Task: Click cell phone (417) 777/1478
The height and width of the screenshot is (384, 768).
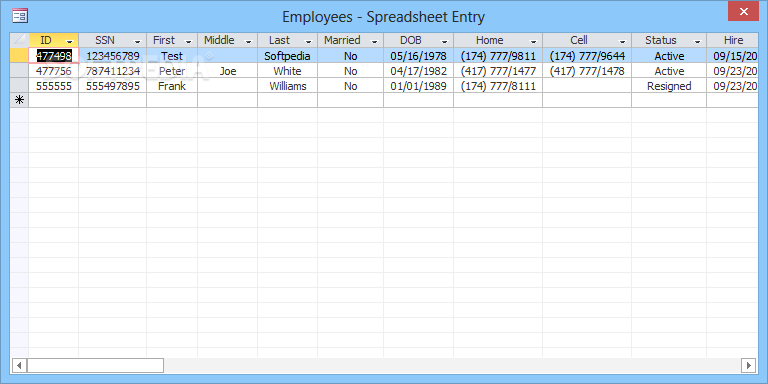Action: [587, 71]
